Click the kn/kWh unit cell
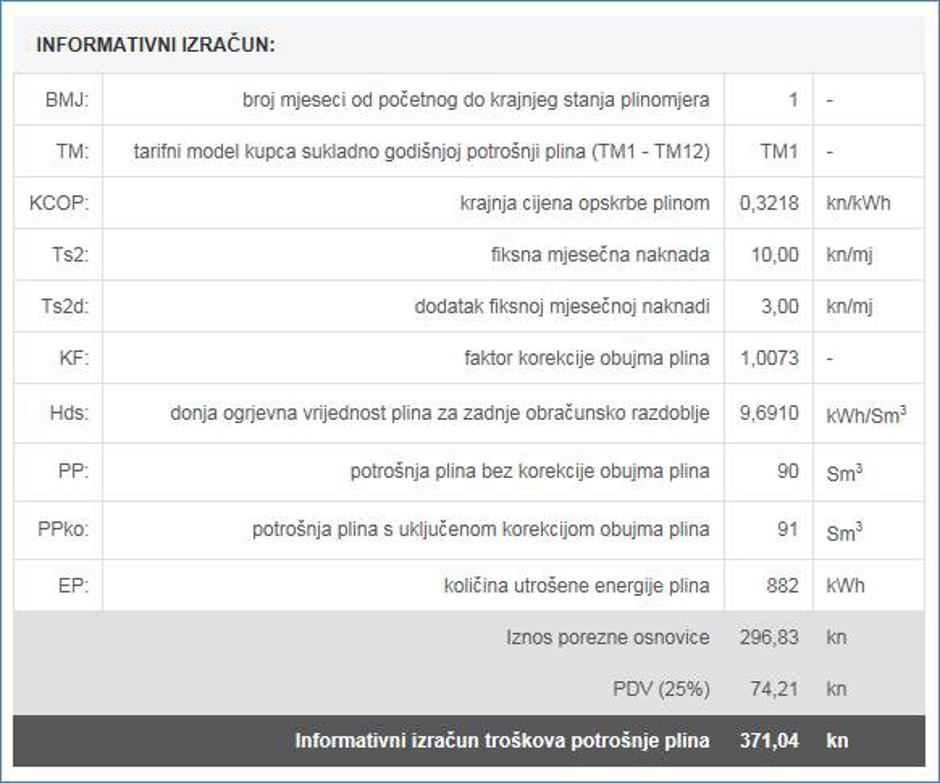The height and width of the screenshot is (783, 940). (x=856, y=203)
